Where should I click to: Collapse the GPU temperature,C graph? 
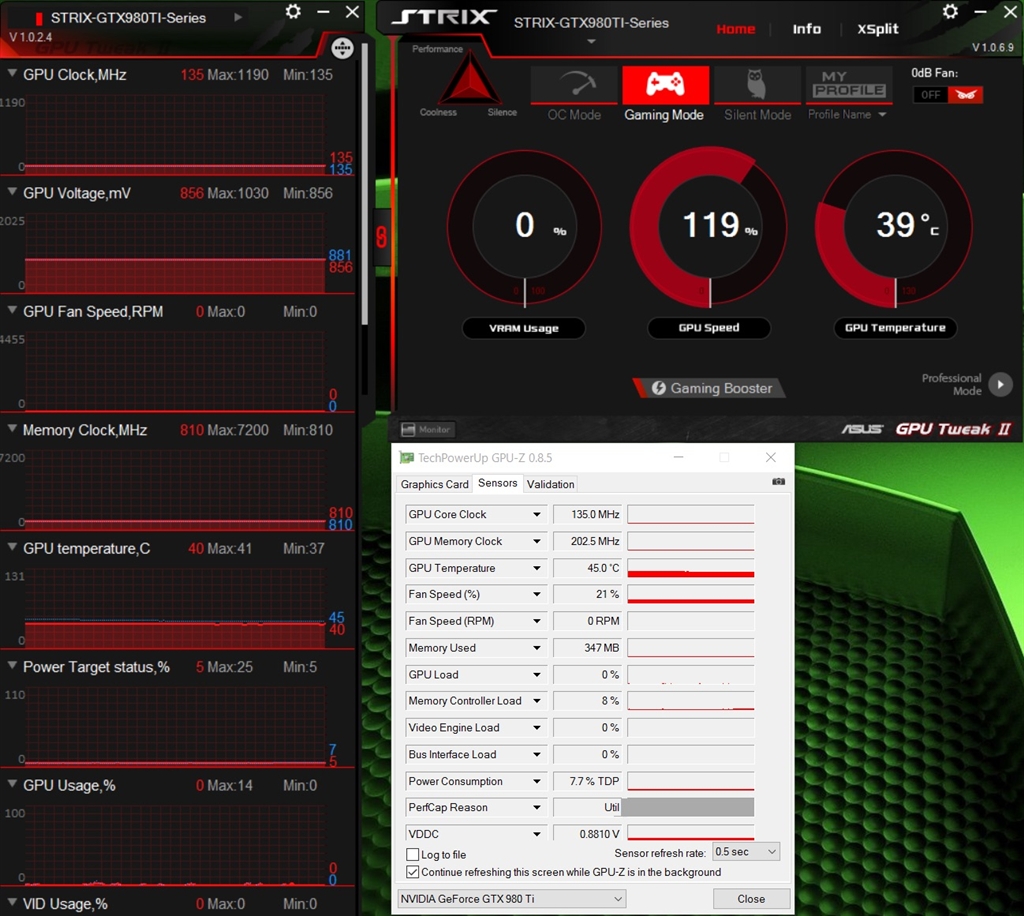(x=12, y=547)
